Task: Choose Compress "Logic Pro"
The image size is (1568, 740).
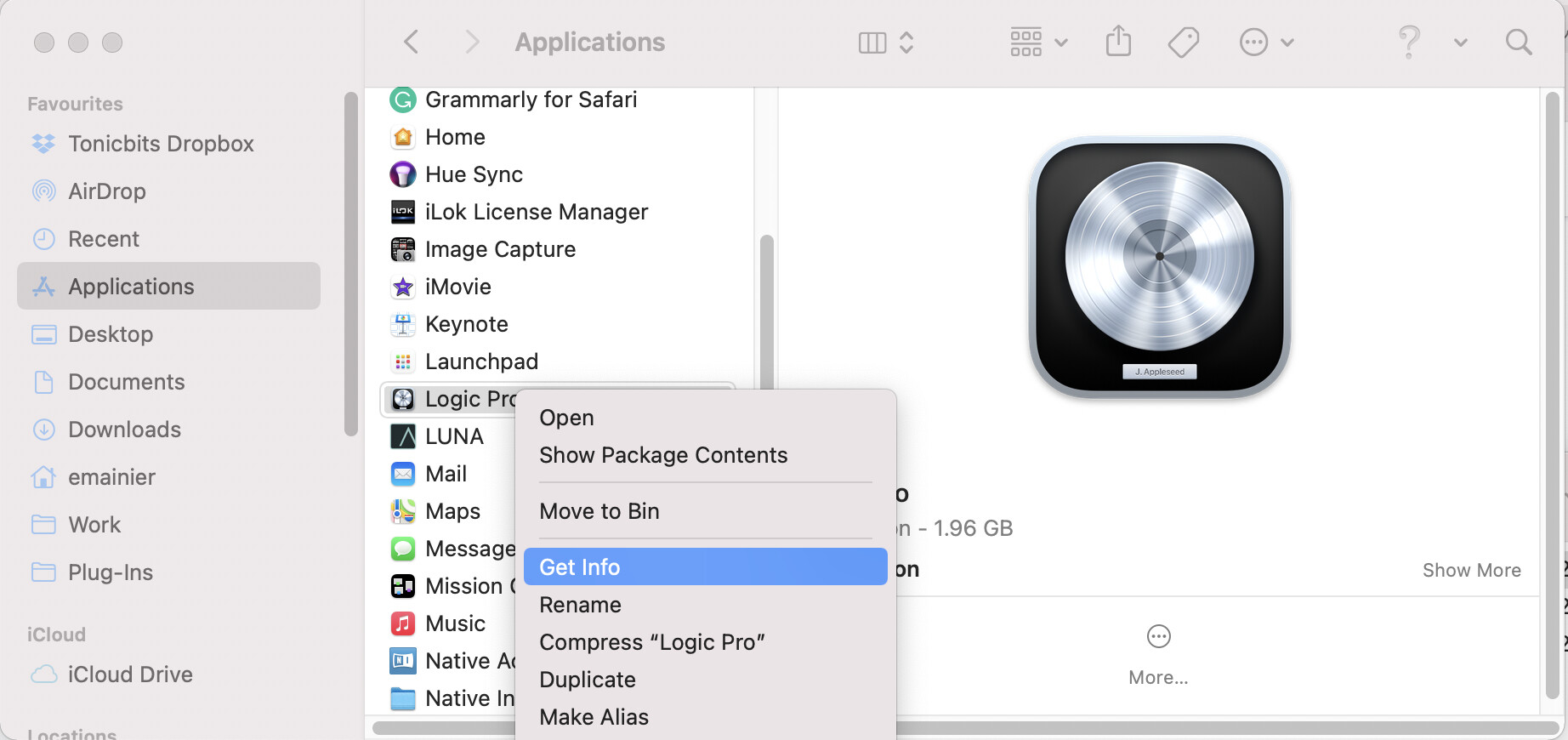Action: click(706, 642)
